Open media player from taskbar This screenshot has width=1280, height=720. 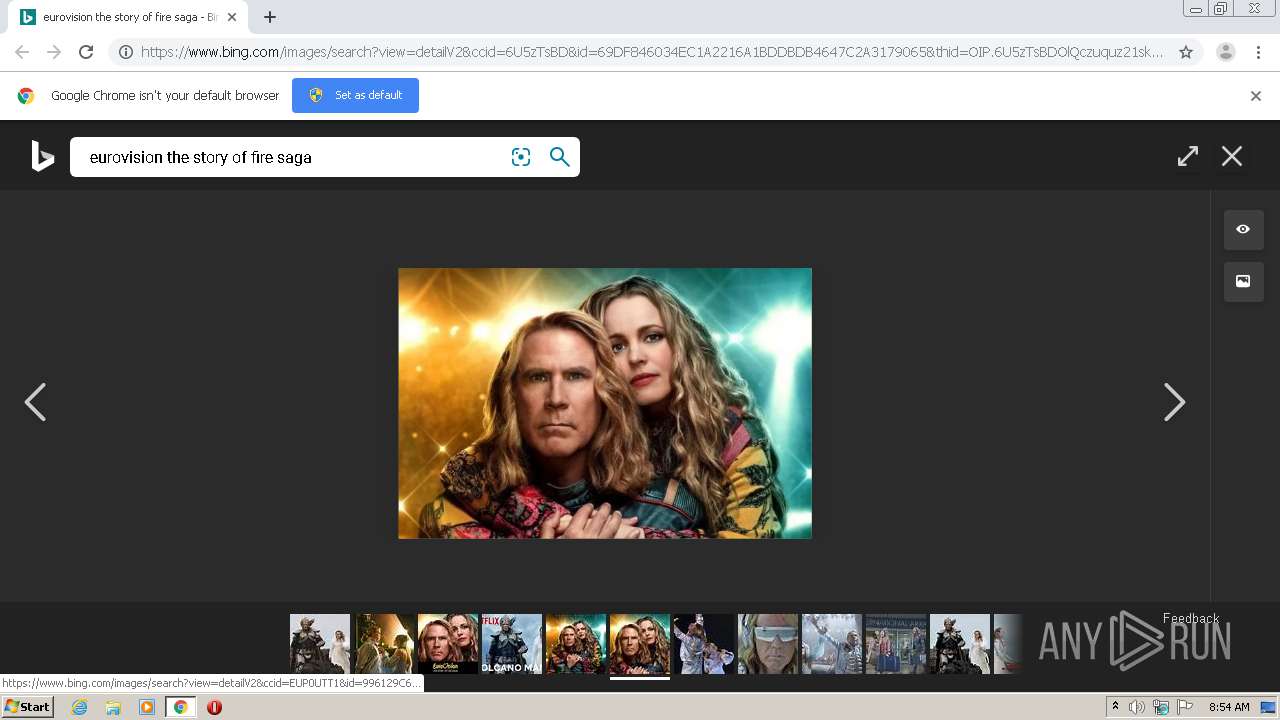147,707
